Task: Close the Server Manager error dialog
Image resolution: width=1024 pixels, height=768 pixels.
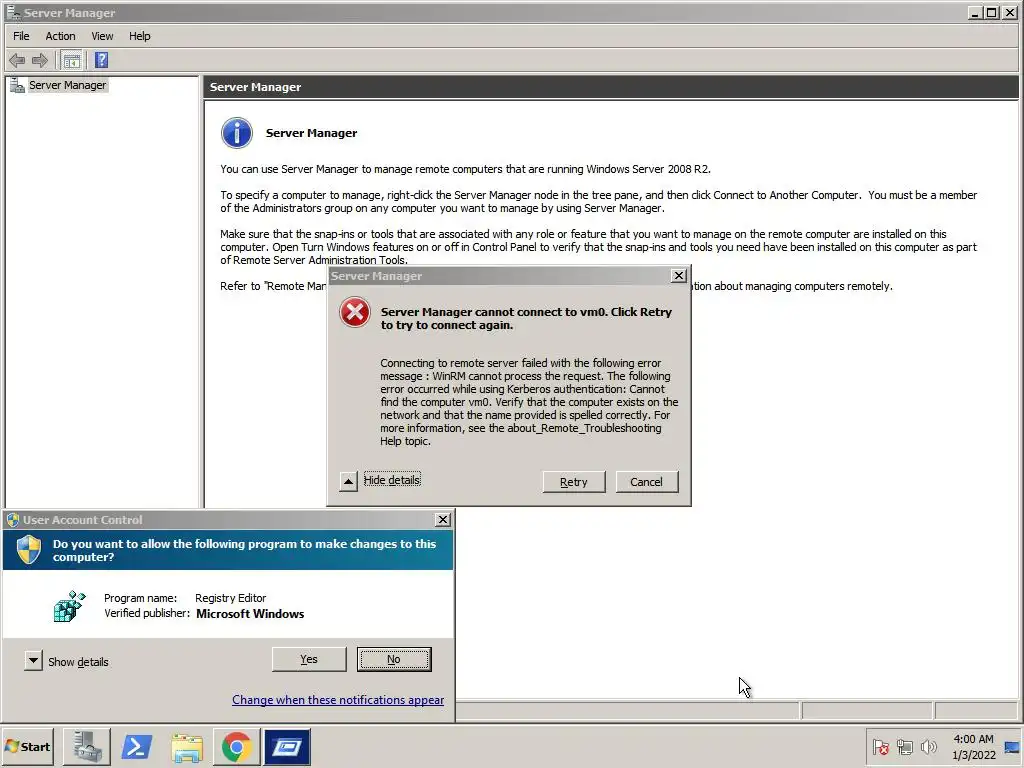Action: click(x=679, y=276)
